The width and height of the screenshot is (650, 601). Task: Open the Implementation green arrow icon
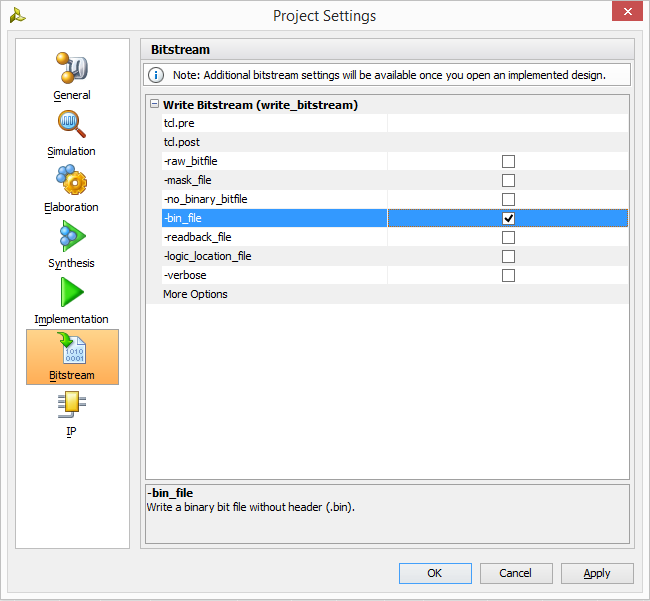pos(72,292)
